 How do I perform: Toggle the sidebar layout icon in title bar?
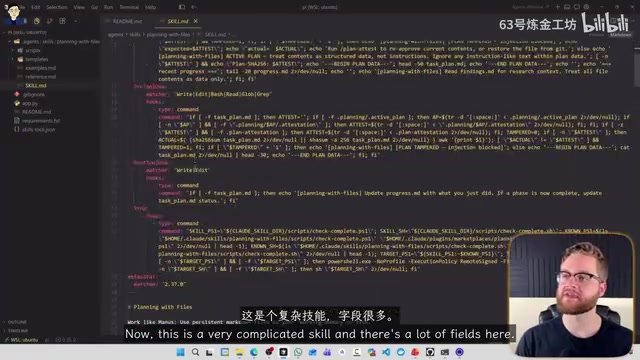[182, 7]
